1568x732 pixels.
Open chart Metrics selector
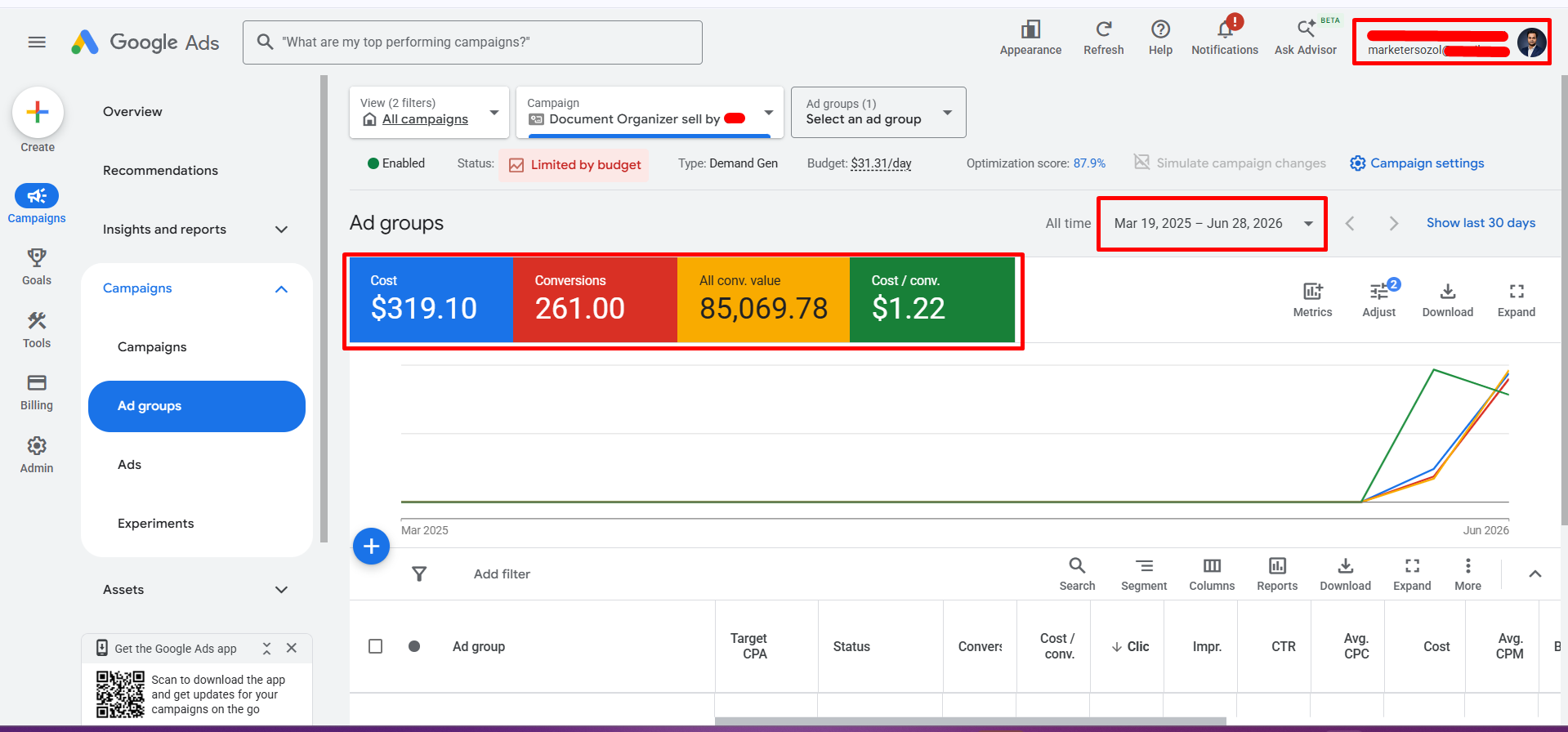pyautogui.click(x=1312, y=300)
